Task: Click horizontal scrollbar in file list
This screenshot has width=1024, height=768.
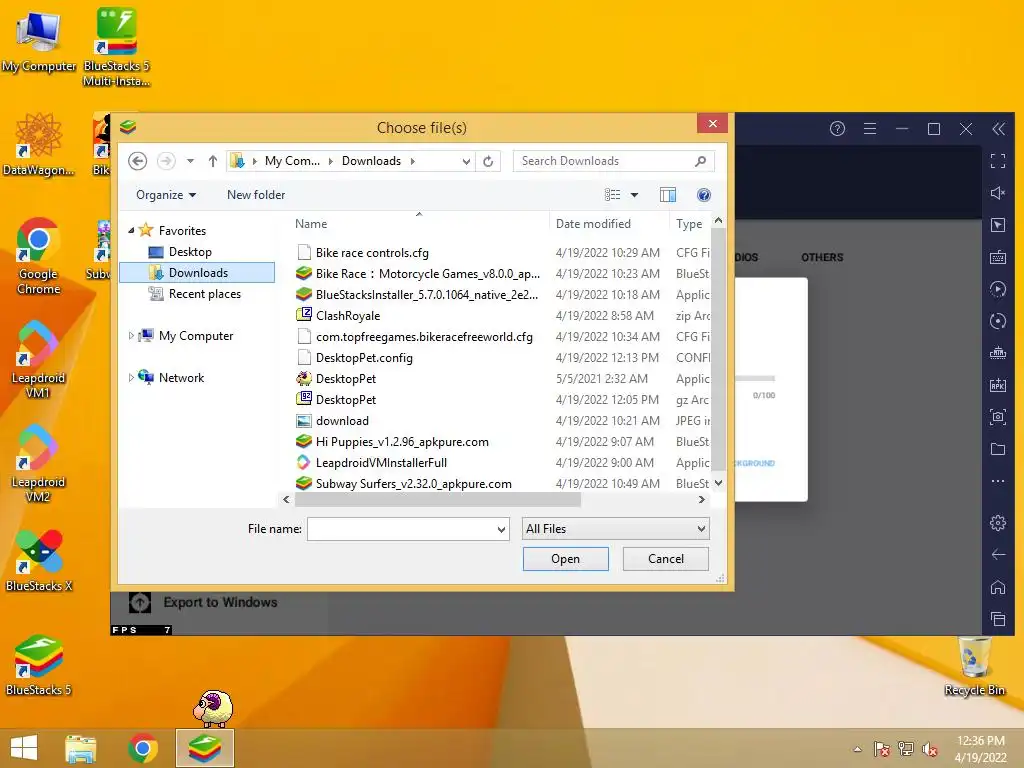Action: [438, 500]
